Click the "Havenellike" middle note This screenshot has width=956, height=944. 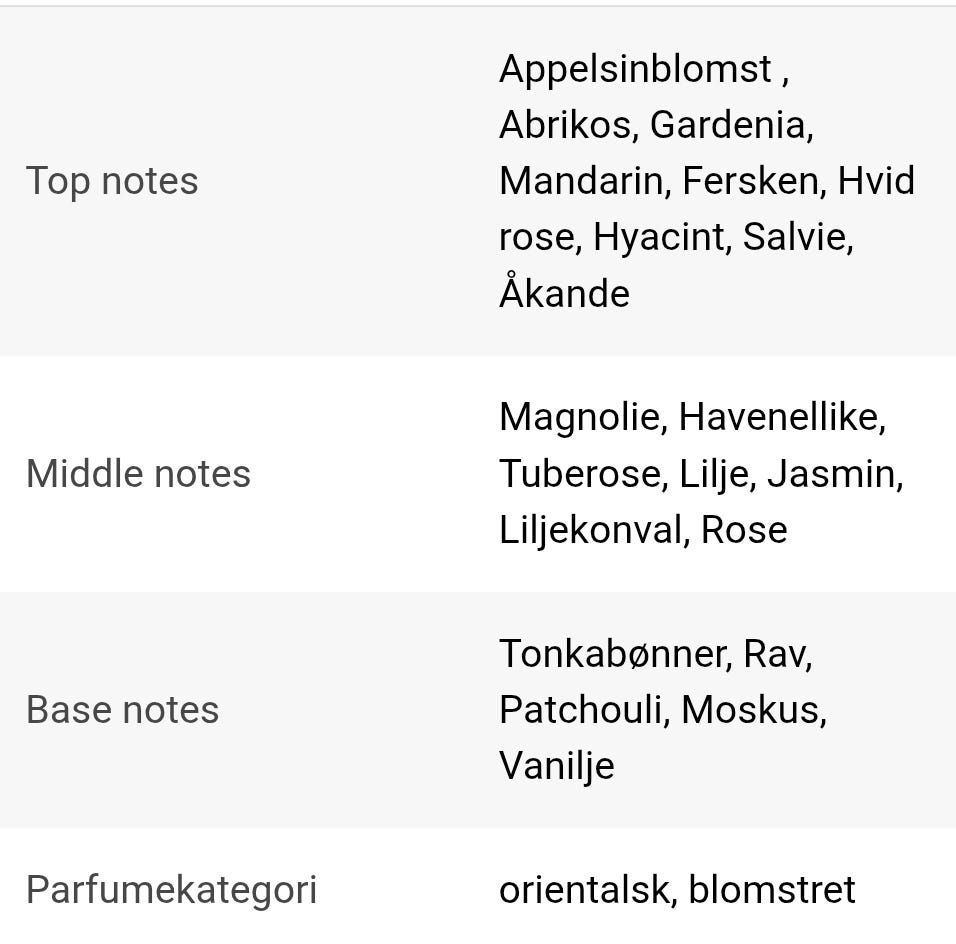point(779,416)
